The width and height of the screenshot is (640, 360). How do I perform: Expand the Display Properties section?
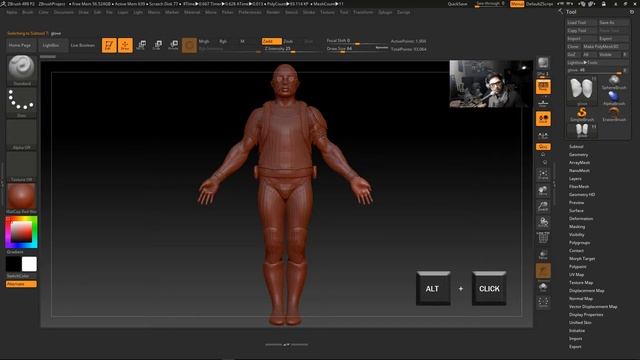[x=586, y=315]
